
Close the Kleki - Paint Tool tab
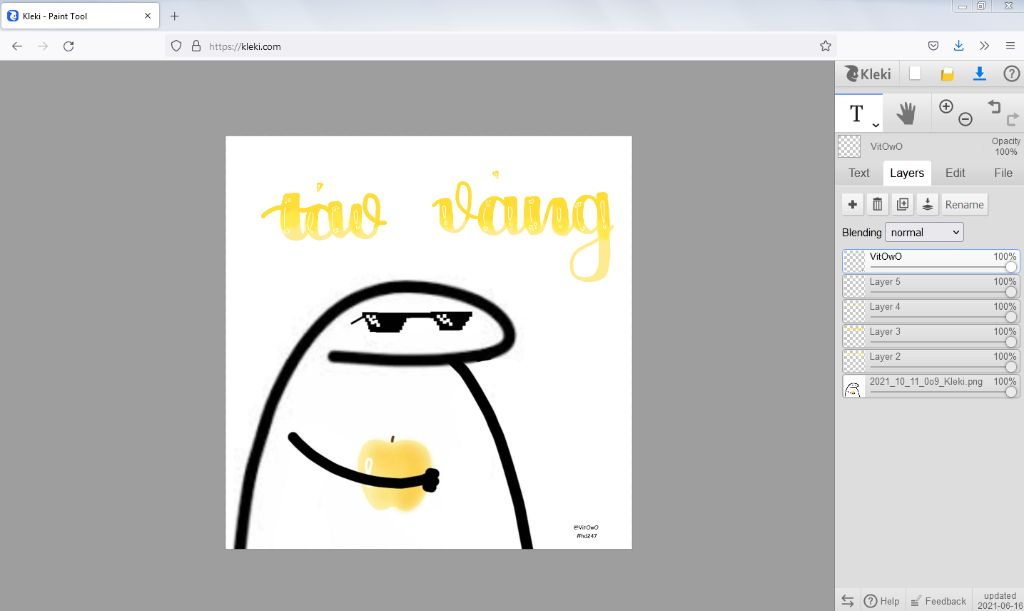tap(148, 16)
